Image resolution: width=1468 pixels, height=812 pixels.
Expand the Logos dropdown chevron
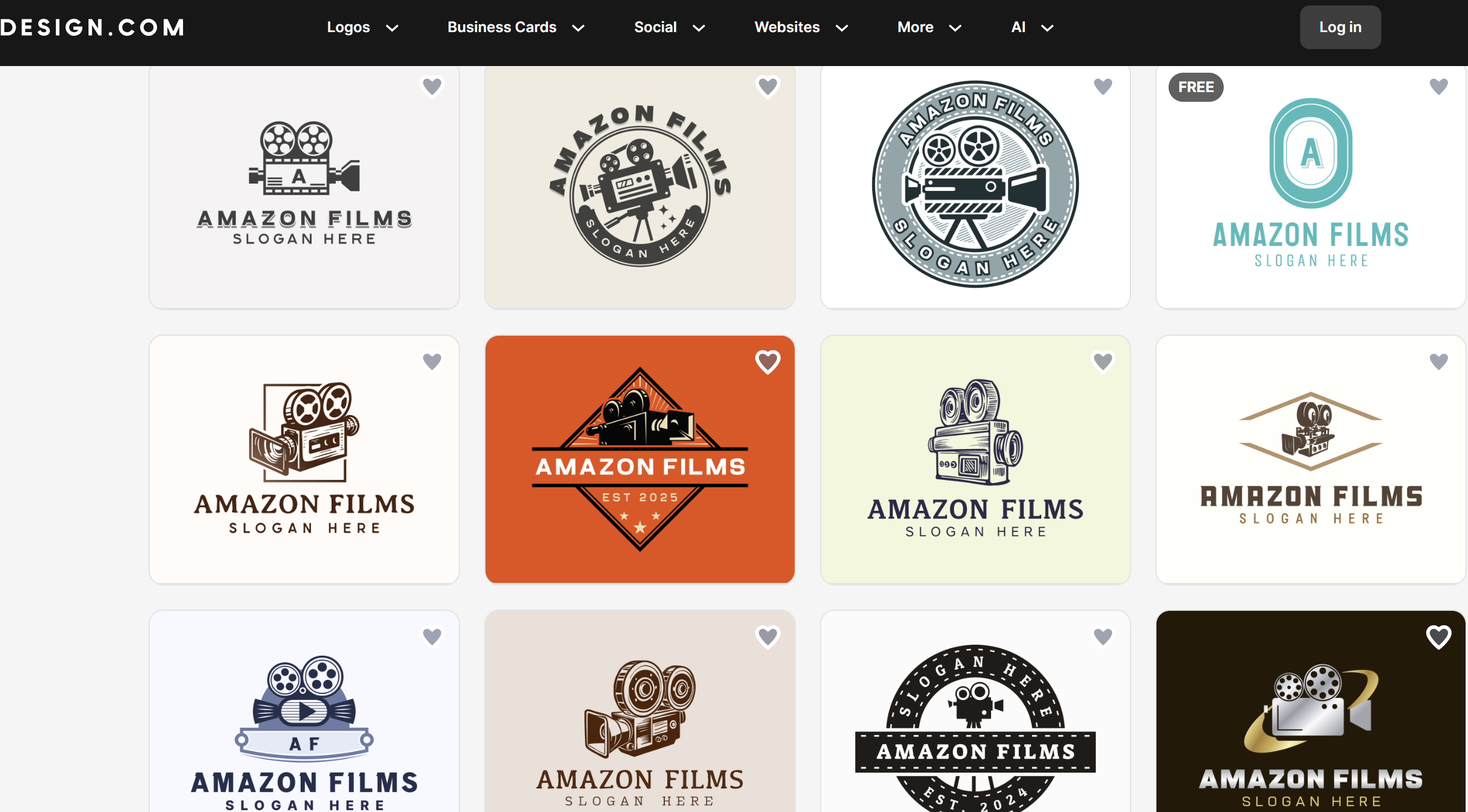pyautogui.click(x=392, y=28)
